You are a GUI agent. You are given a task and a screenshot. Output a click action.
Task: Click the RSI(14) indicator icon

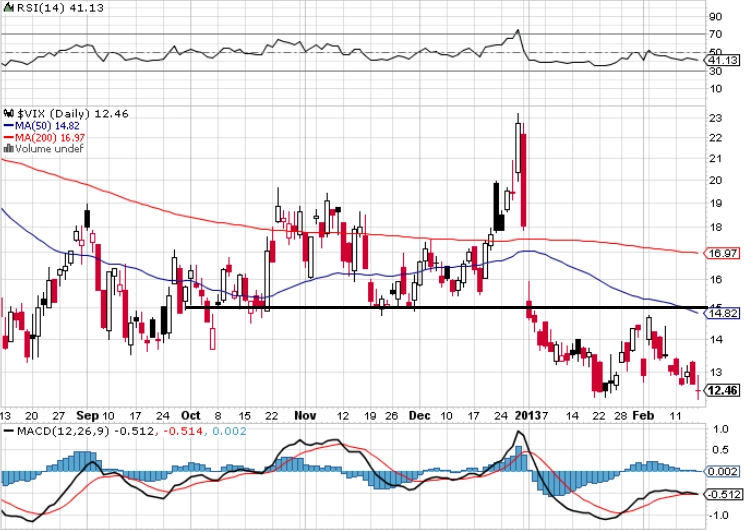[x=9, y=8]
